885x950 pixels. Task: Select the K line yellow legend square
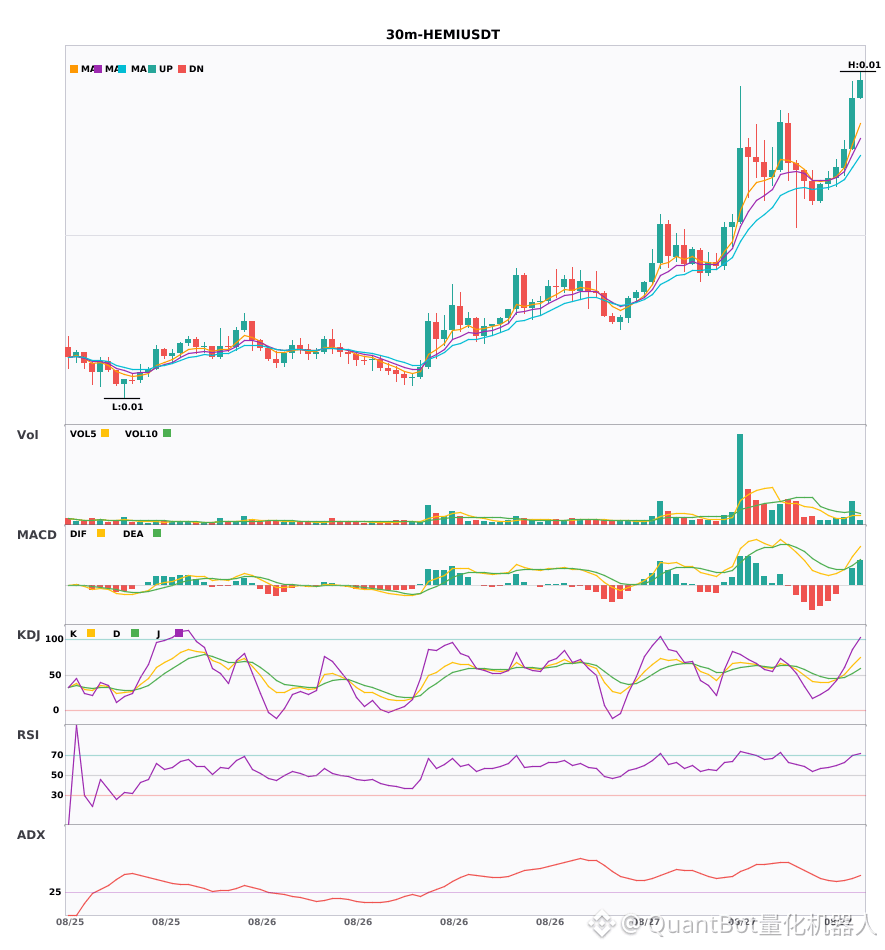(x=91, y=633)
